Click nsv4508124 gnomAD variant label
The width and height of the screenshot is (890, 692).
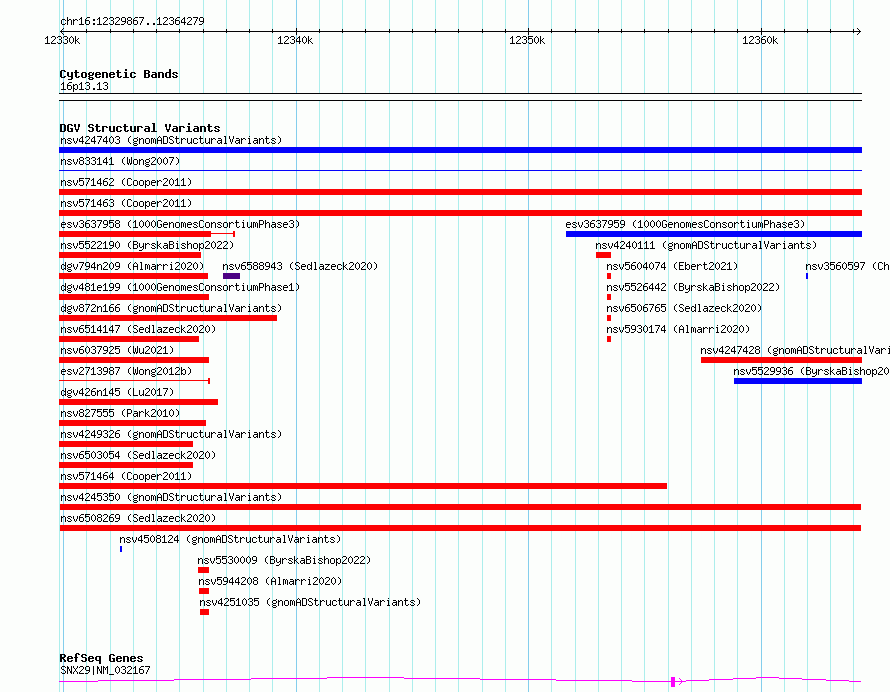click(230, 539)
